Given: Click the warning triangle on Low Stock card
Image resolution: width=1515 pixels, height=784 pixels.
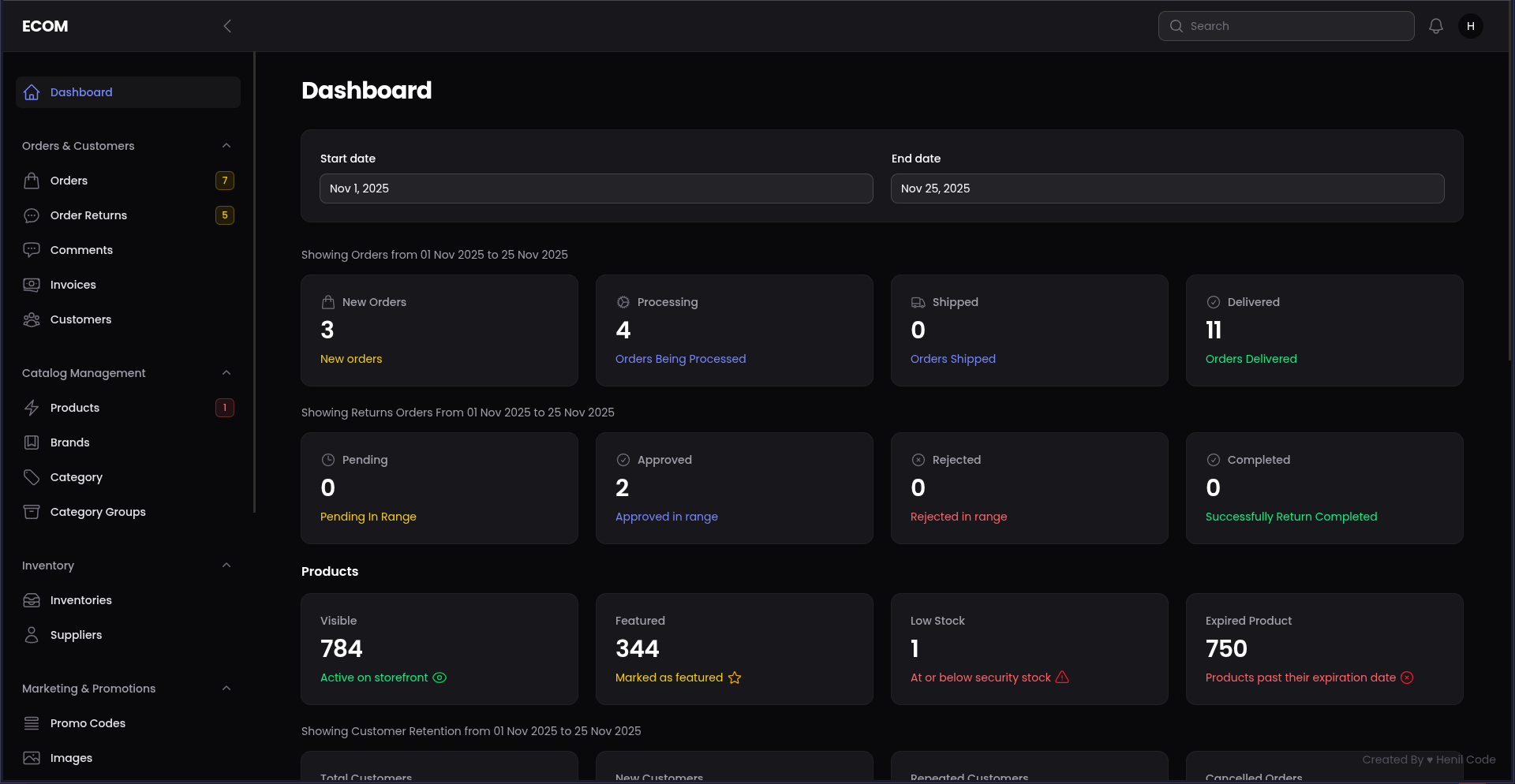Looking at the screenshot, I should click(1062, 678).
